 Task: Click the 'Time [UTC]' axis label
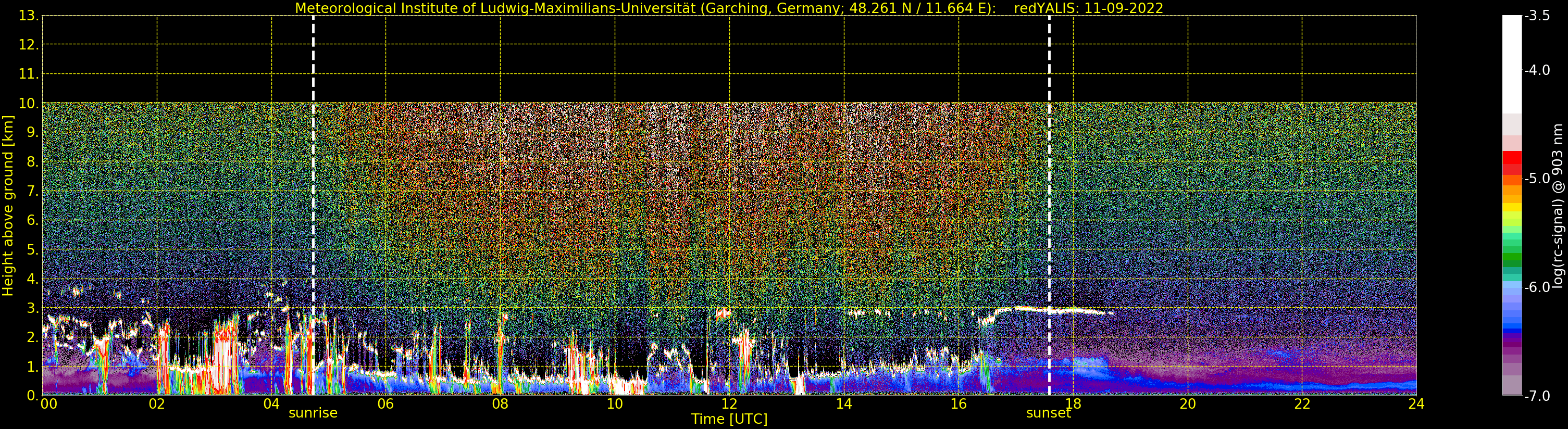[729, 419]
